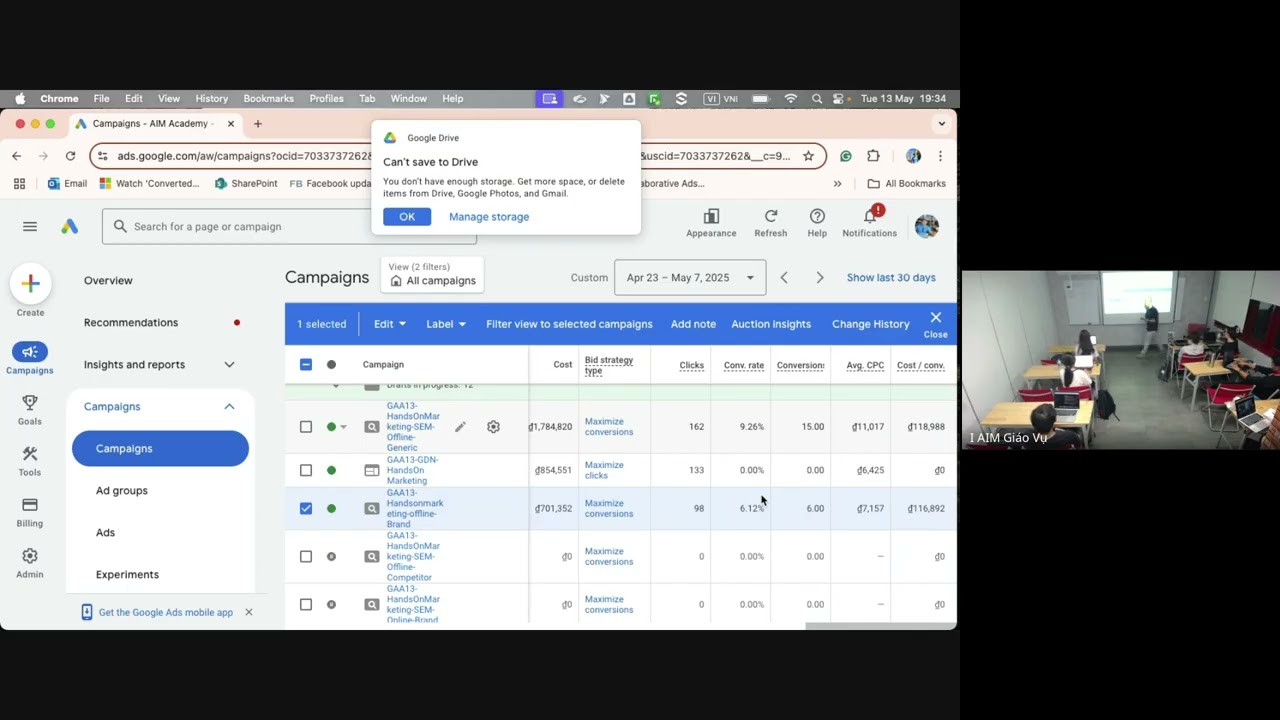
Task: Edit GAA13 SEM Offline Generic campaign pencil
Action: coord(460,427)
